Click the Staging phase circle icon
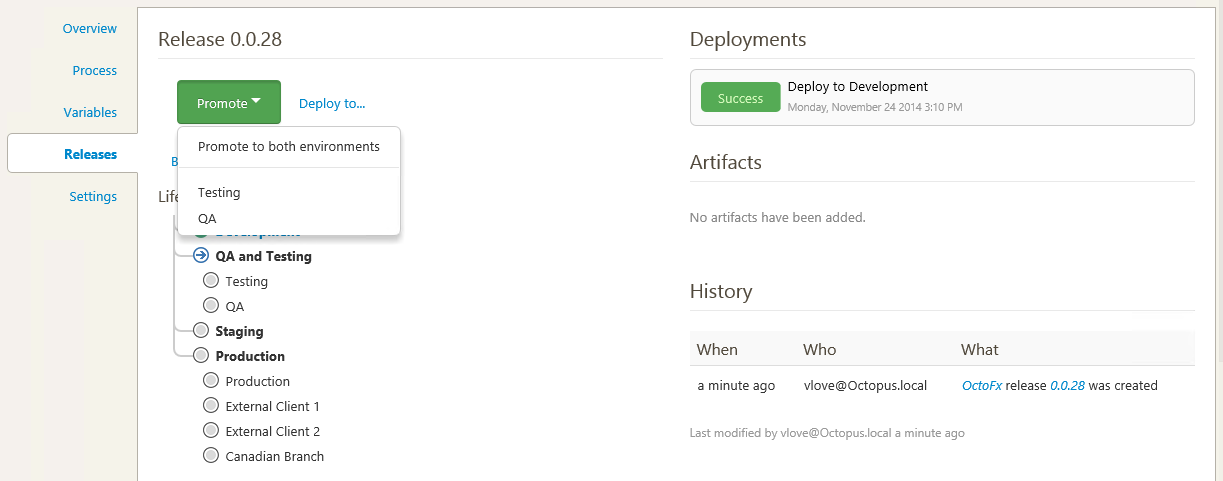1223x481 pixels. coord(201,331)
